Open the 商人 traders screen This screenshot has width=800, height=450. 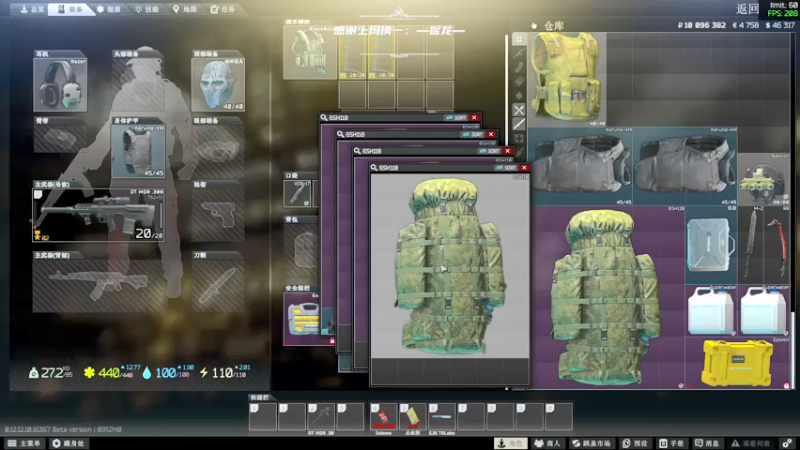point(546,443)
